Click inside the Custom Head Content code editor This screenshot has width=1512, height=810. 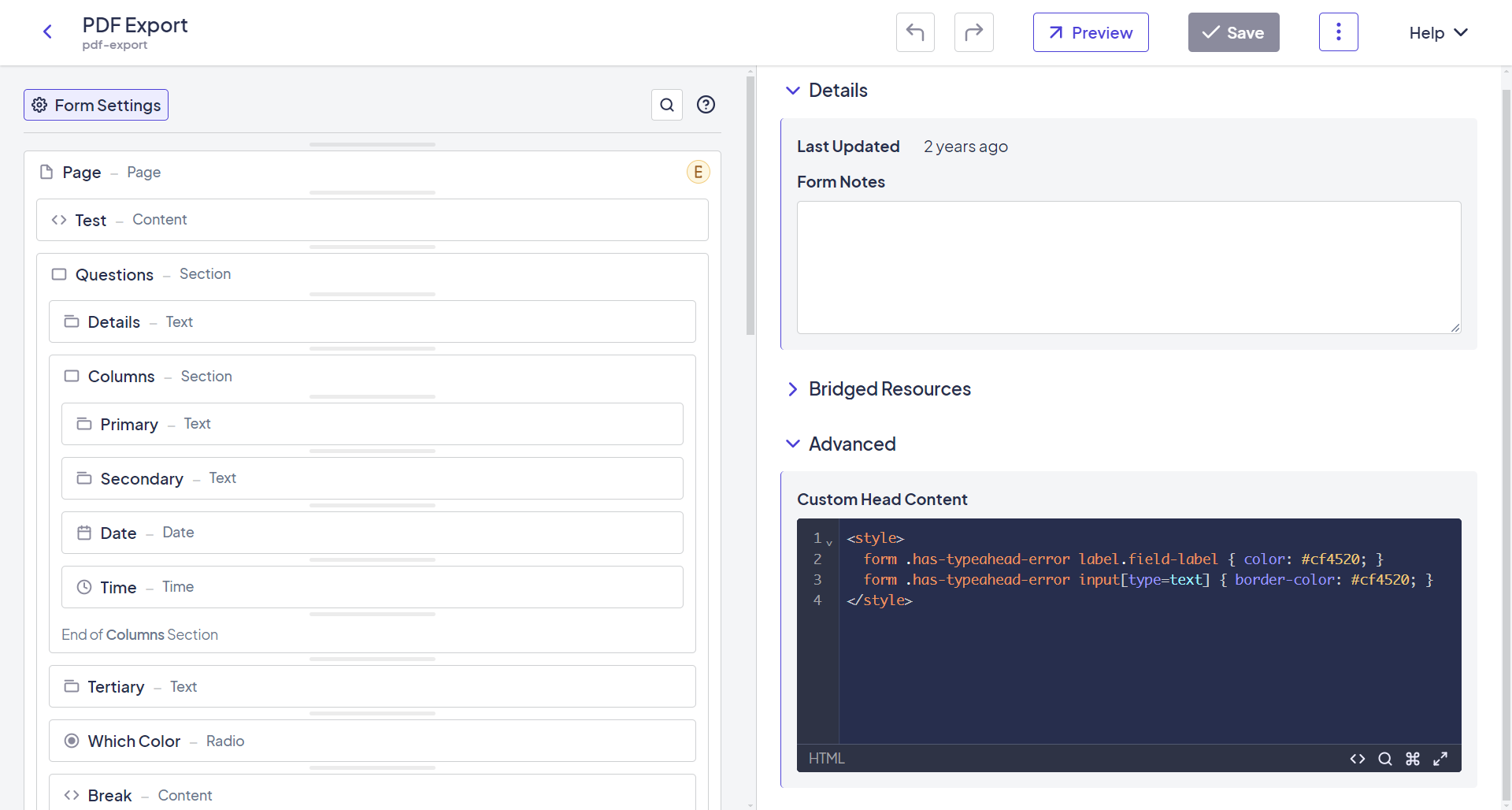(x=1150, y=631)
